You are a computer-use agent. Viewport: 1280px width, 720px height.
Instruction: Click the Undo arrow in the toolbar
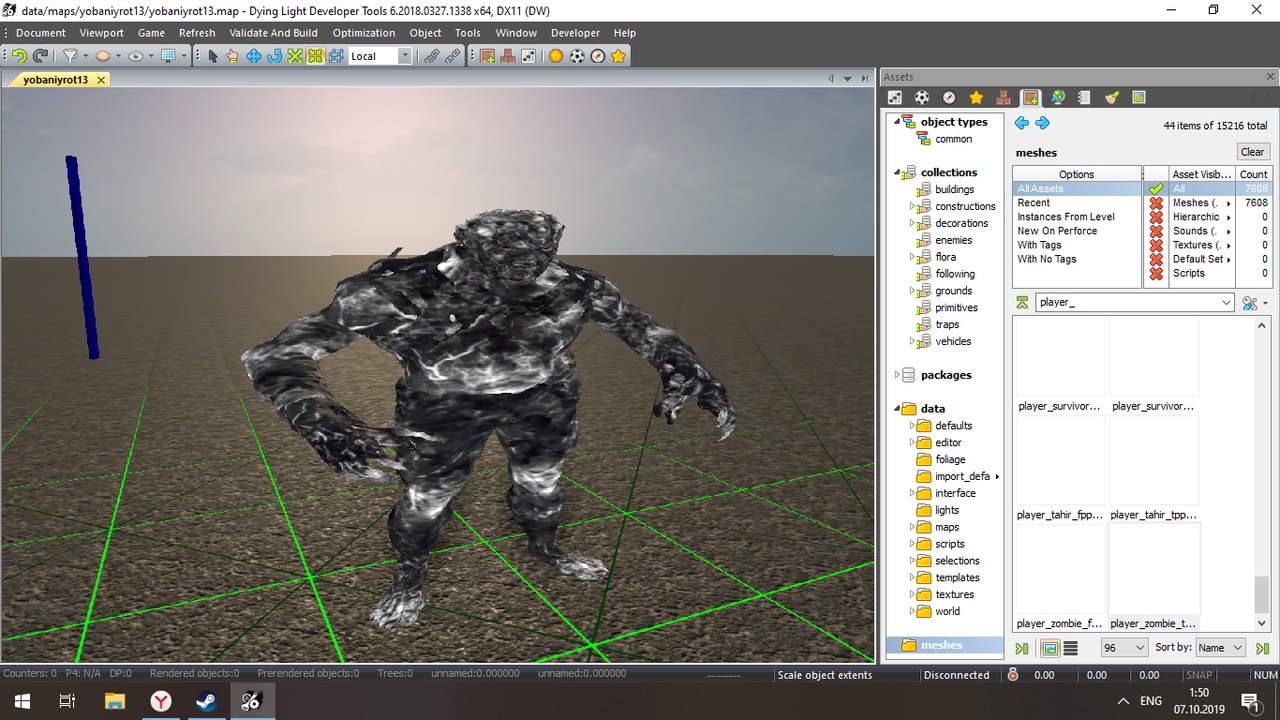tap(19, 57)
